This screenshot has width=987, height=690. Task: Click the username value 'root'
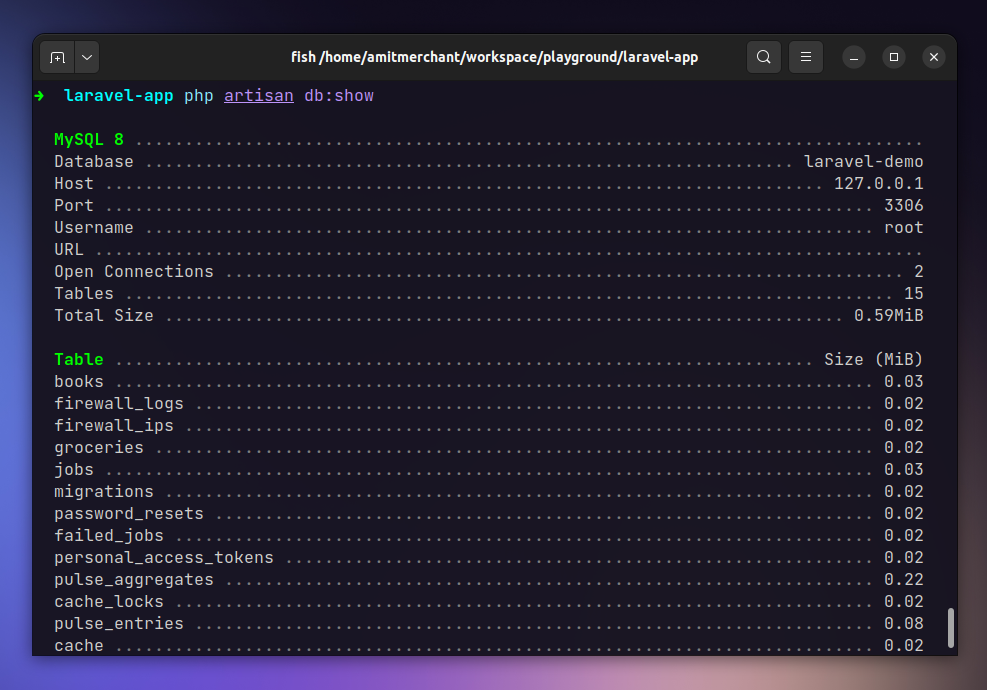903,228
